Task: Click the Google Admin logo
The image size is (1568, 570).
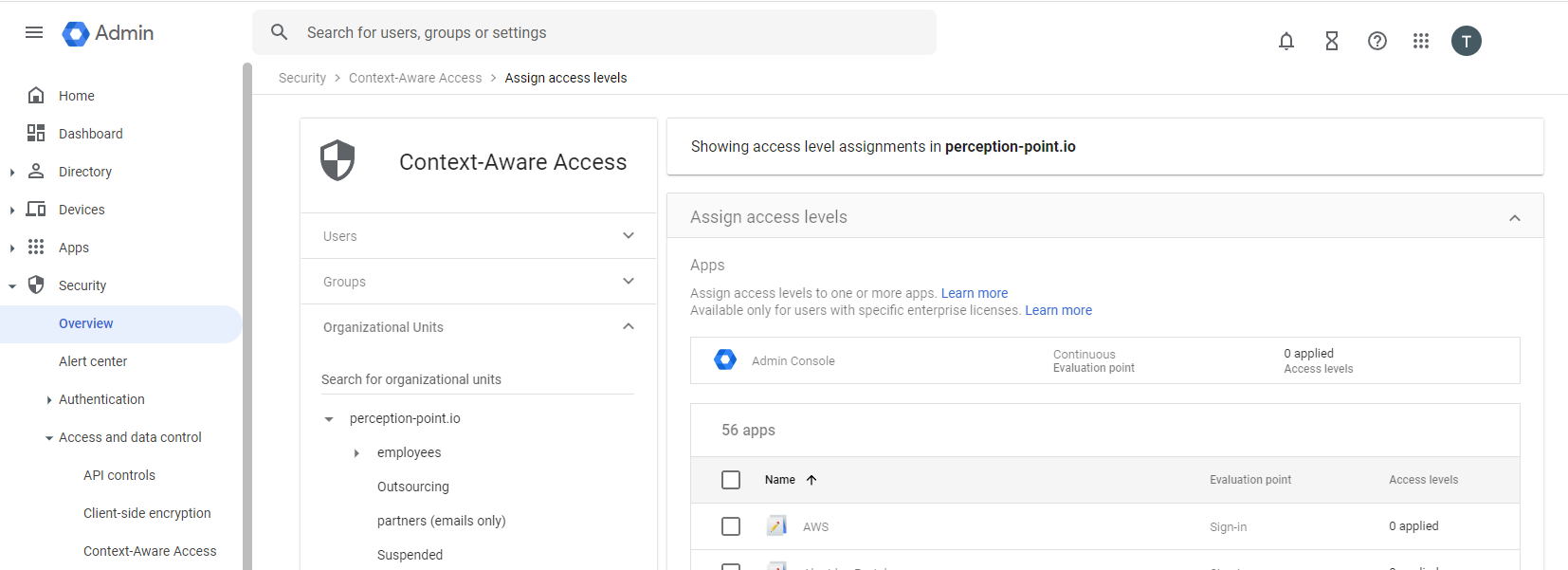Action: pos(108,33)
